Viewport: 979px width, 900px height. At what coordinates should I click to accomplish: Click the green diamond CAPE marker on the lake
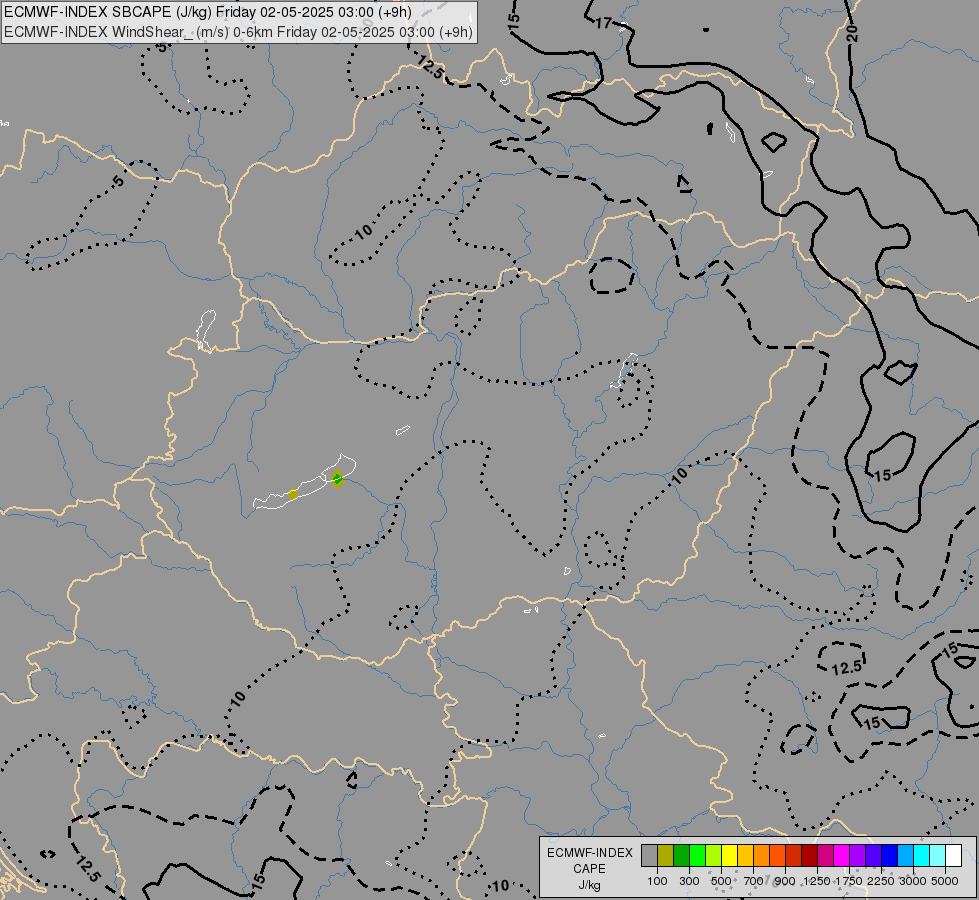tap(337, 479)
